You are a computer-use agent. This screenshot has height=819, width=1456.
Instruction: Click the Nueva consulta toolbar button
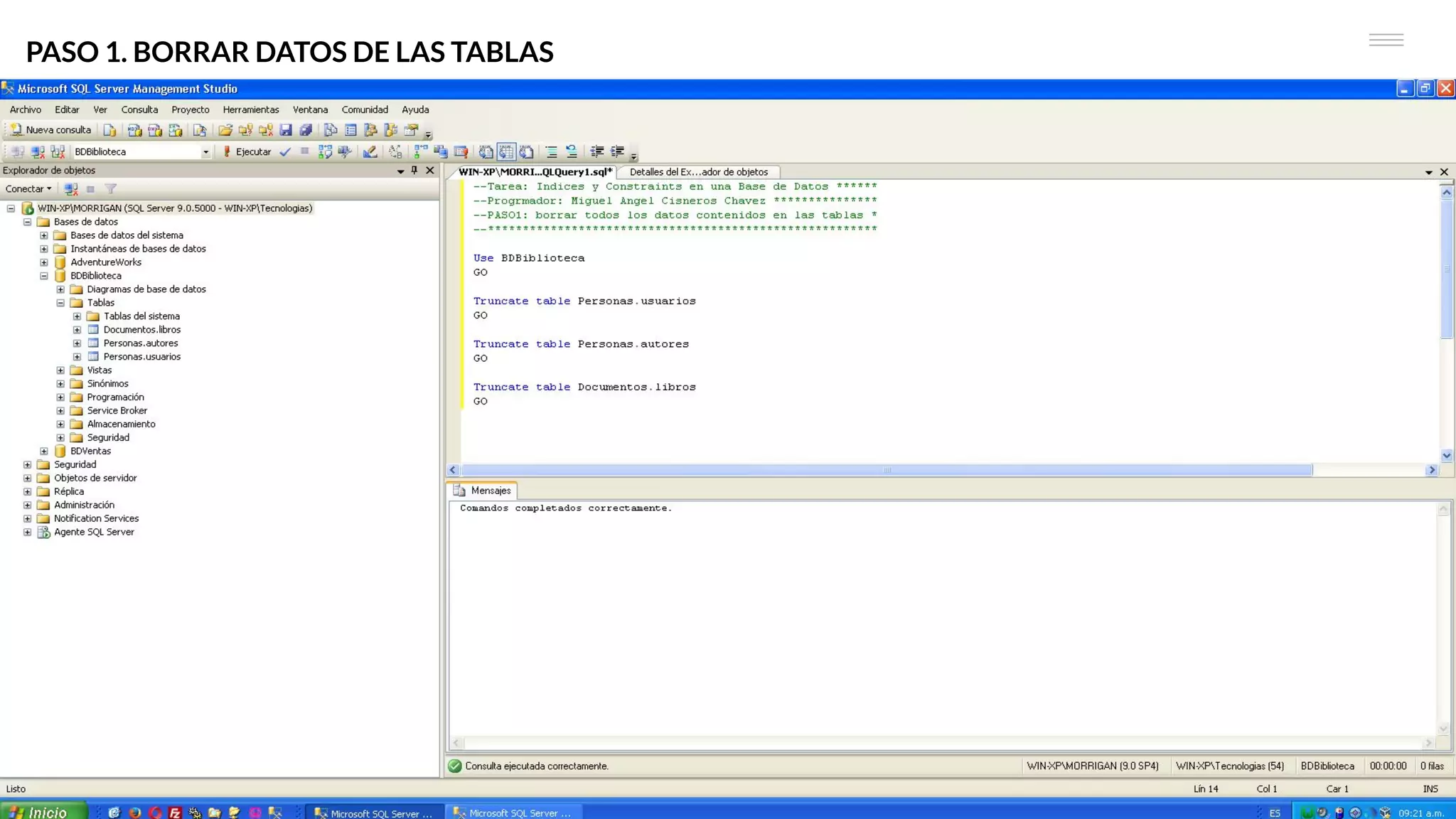click(x=50, y=130)
